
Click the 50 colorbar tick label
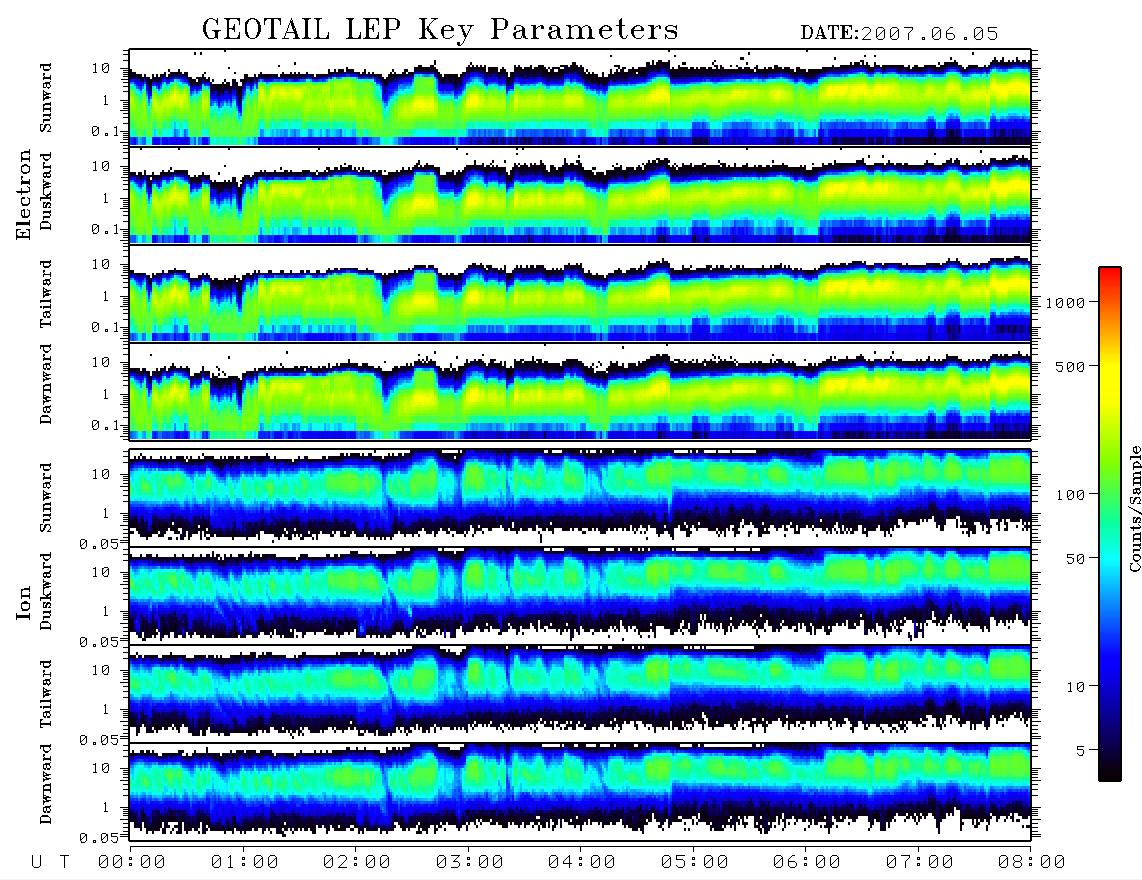coord(1075,559)
